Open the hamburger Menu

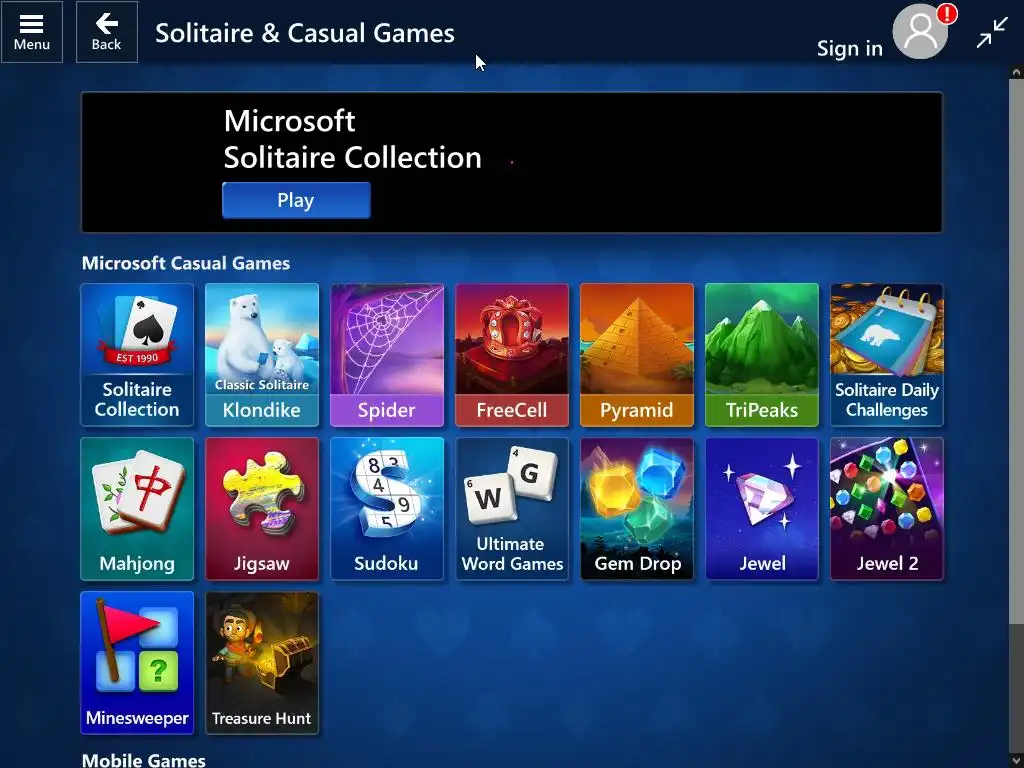(x=31, y=32)
